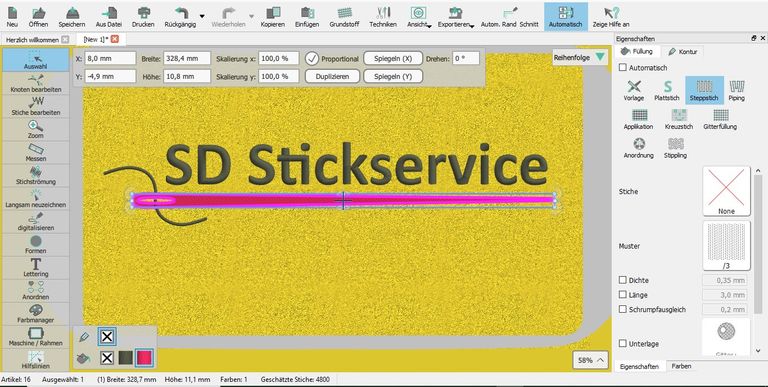This screenshot has width=768, height=387.
Task: Open the Farbmanager tool
Action: tap(36, 314)
